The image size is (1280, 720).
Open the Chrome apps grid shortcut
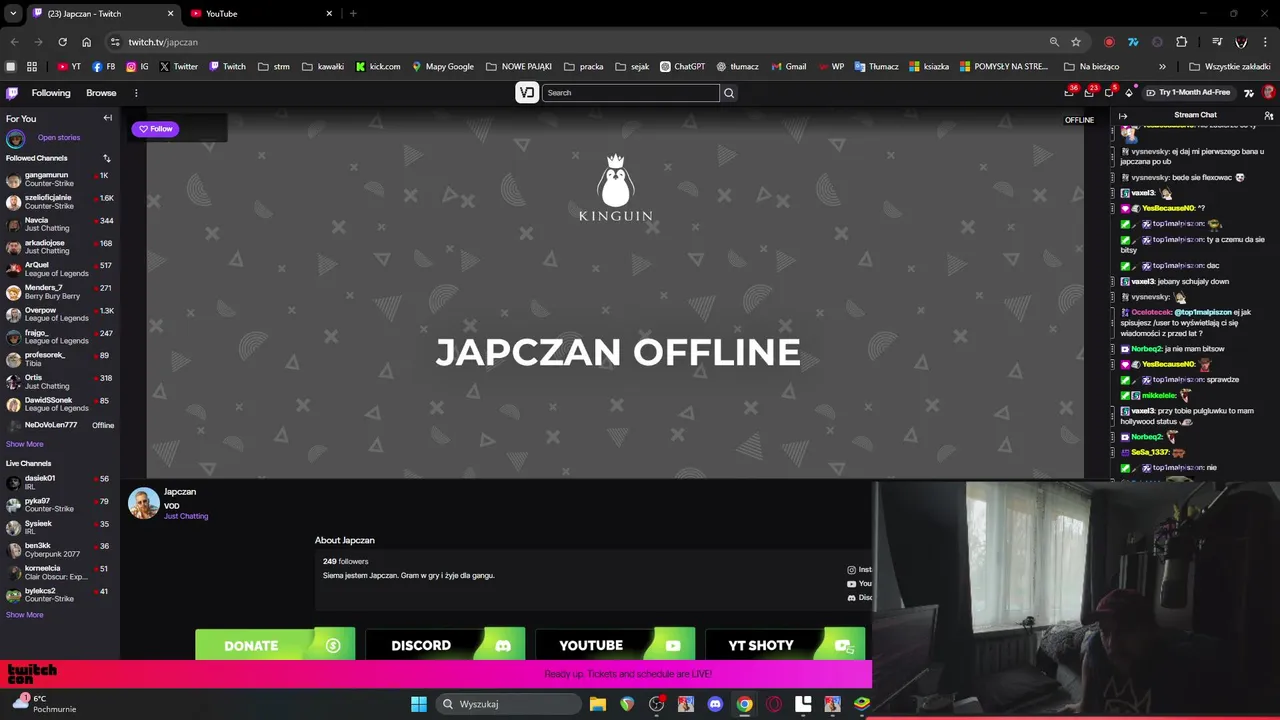click(x=32, y=67)
